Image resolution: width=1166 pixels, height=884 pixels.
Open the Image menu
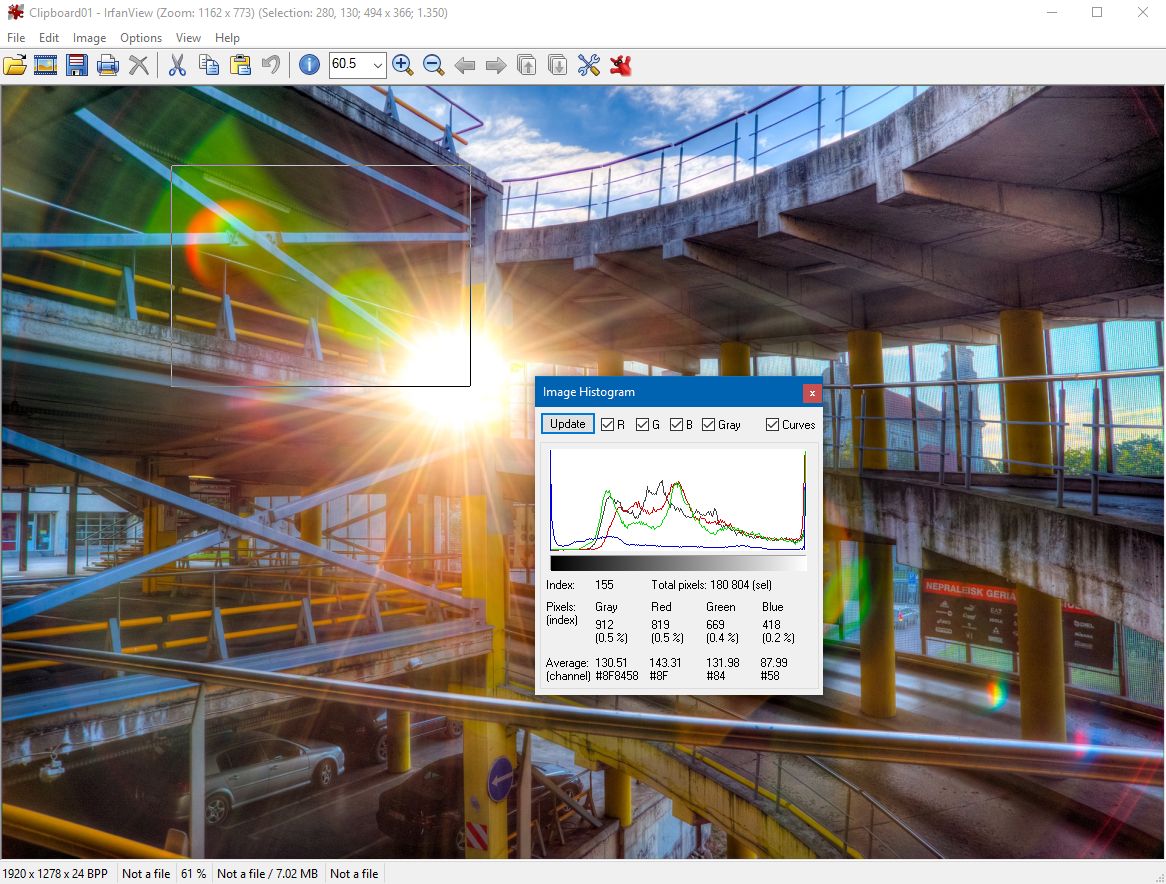(89, 38)
